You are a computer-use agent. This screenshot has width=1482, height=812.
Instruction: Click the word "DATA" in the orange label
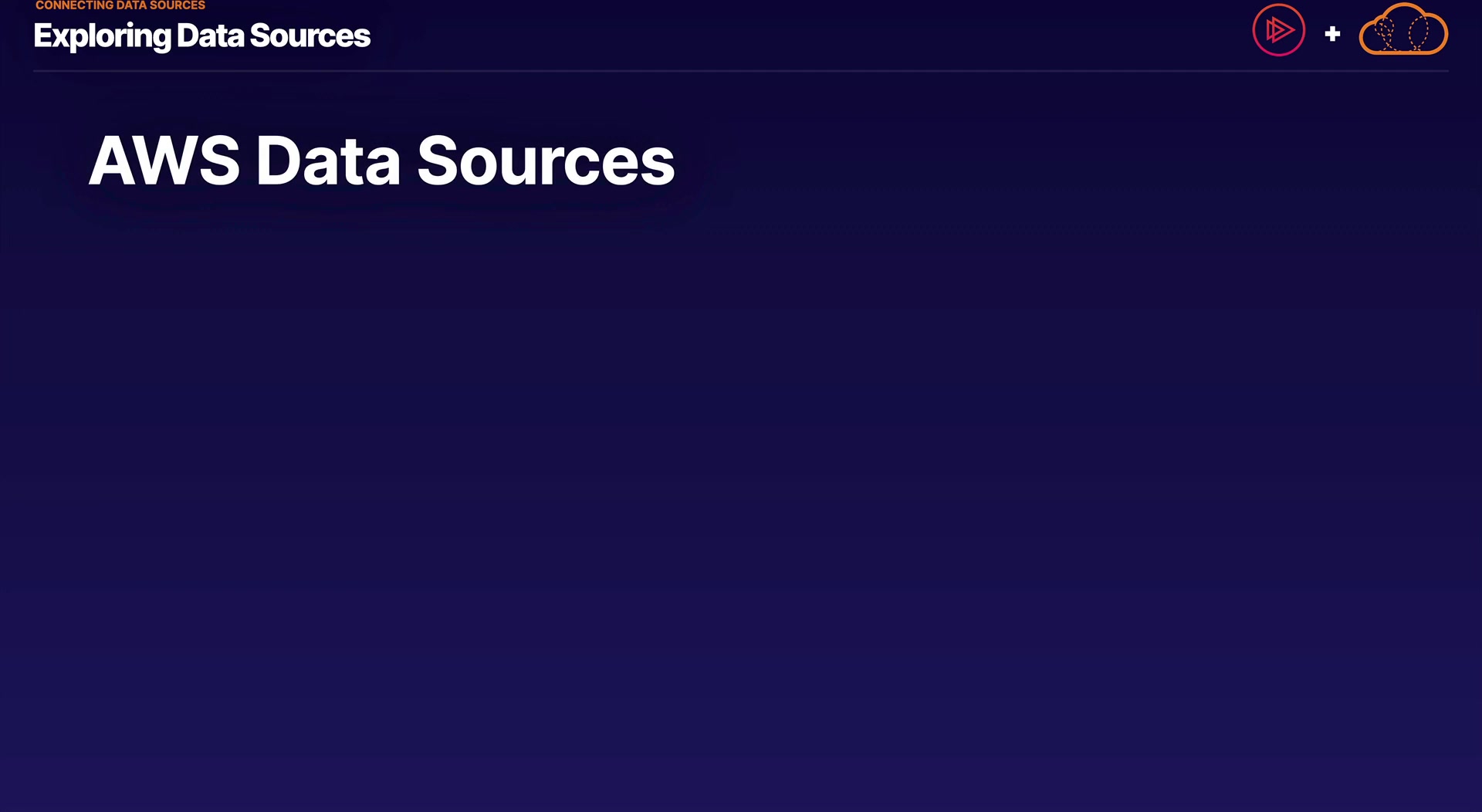(131, 5)
